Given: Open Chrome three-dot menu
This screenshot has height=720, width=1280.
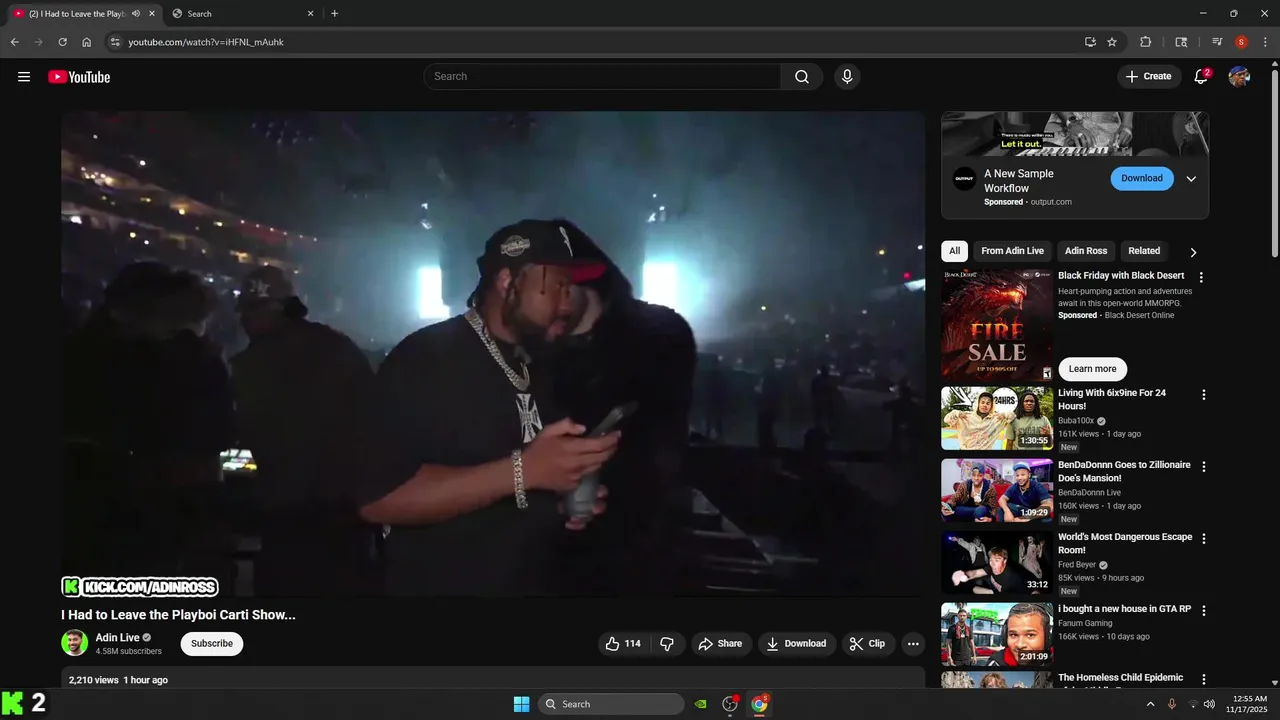Looking at the screenshot, I should [x=1265, y=42].
